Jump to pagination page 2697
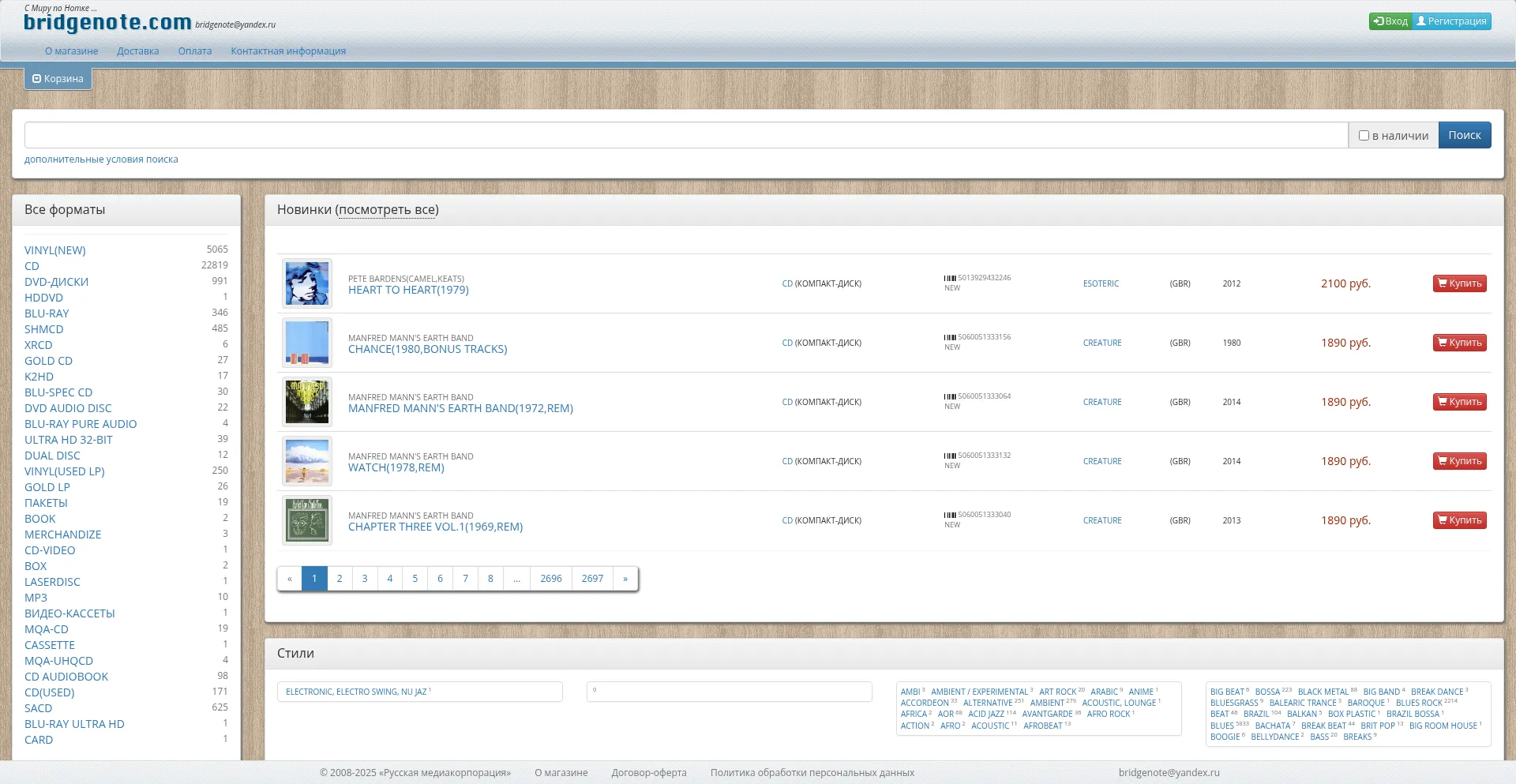Viewport: 1516px width, 784px height. pyautogui.click(x=592, y=579)
